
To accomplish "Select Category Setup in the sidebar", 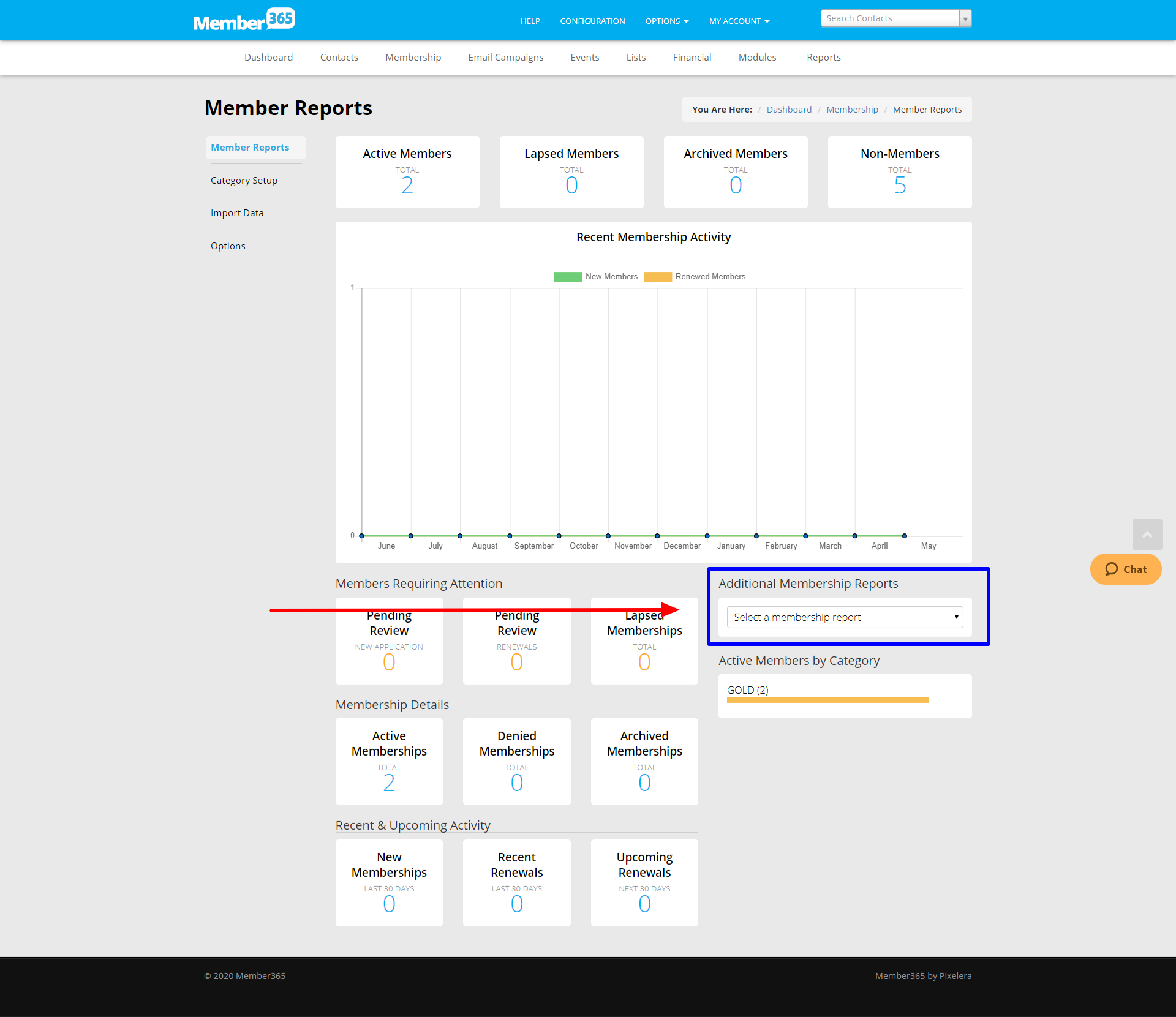I will (x=244, y=181).
